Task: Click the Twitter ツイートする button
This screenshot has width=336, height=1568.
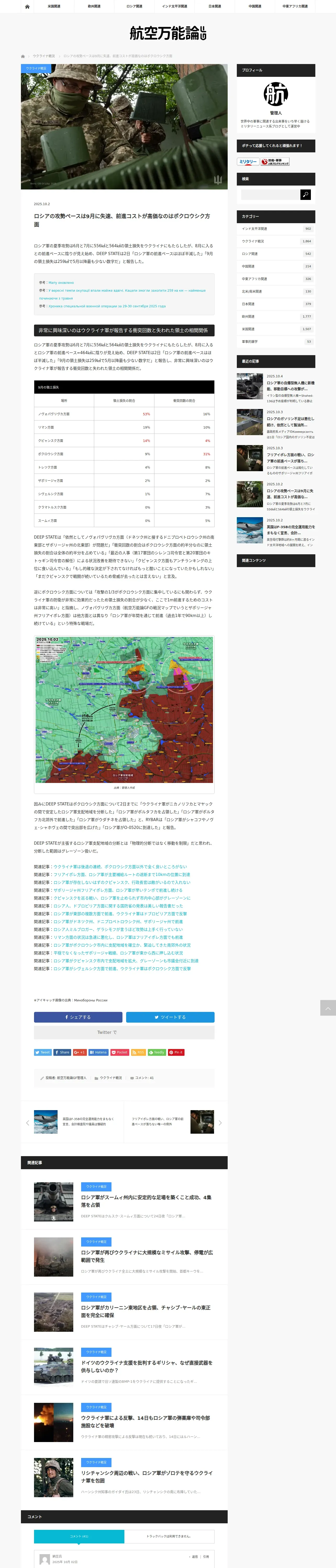Action: click(x=170, y=1017)
